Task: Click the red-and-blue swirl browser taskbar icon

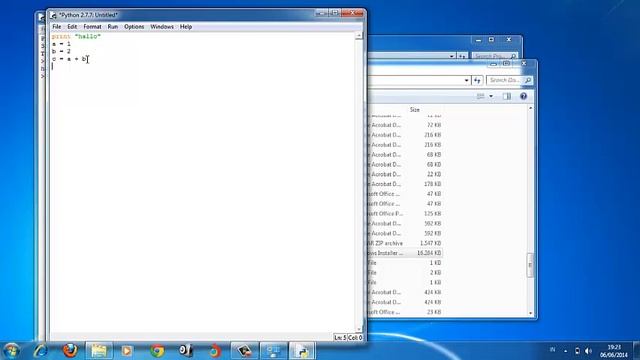Action: click(215, 351)
